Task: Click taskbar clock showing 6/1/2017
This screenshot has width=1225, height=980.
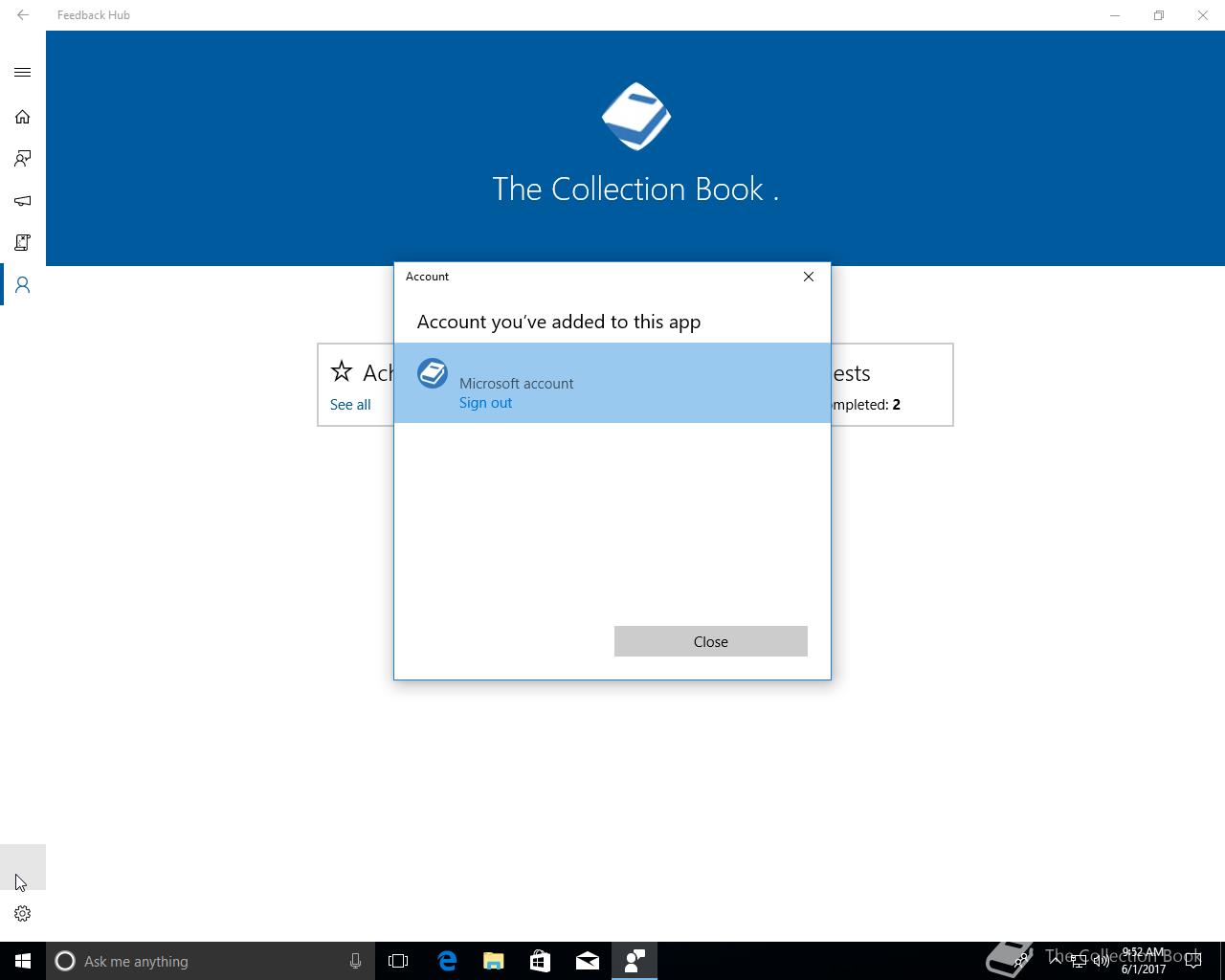Action: tap(1144, 961)
